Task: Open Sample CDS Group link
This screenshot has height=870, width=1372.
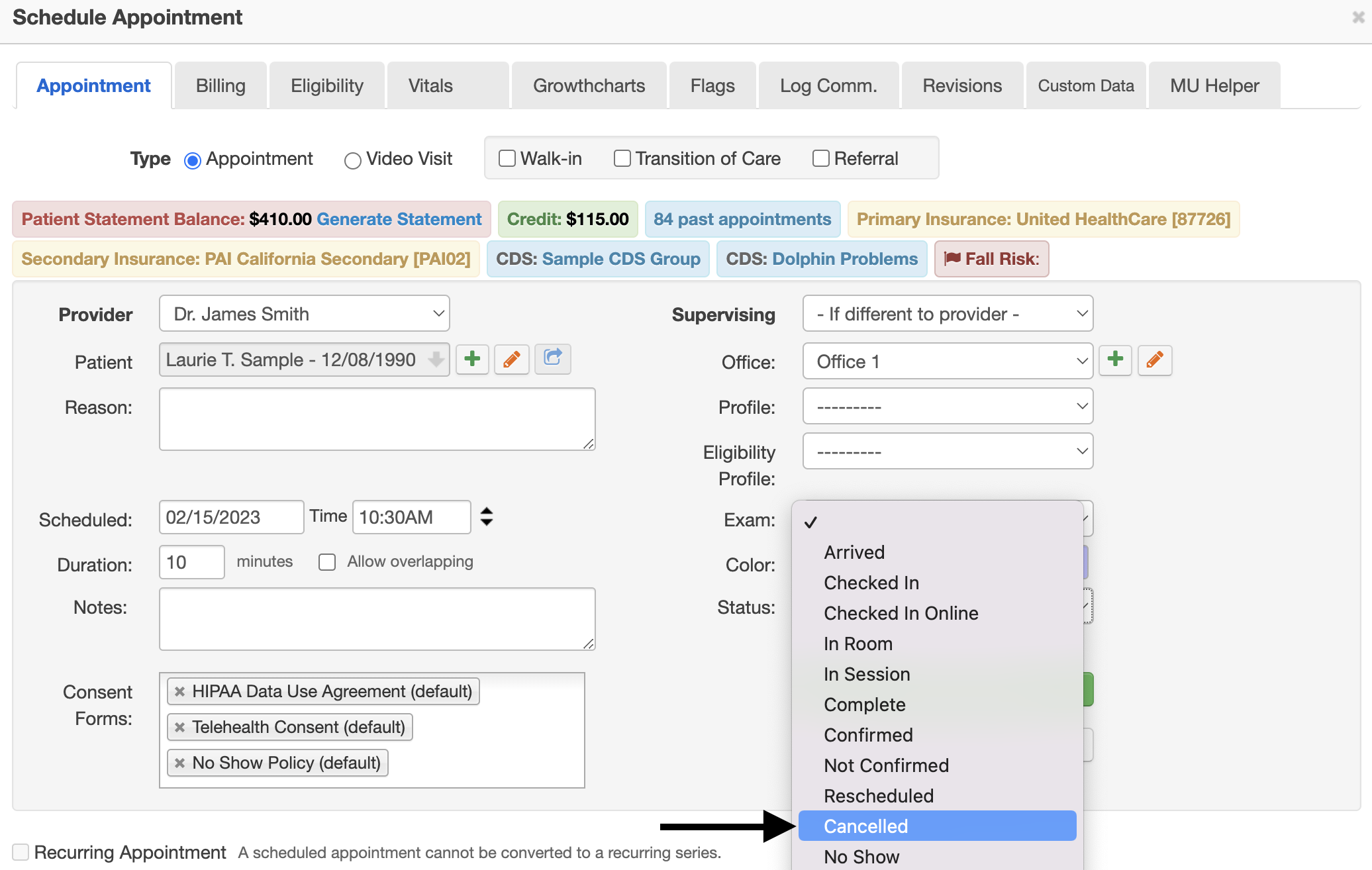Action: pyautogui.click(x=621, y=259)
